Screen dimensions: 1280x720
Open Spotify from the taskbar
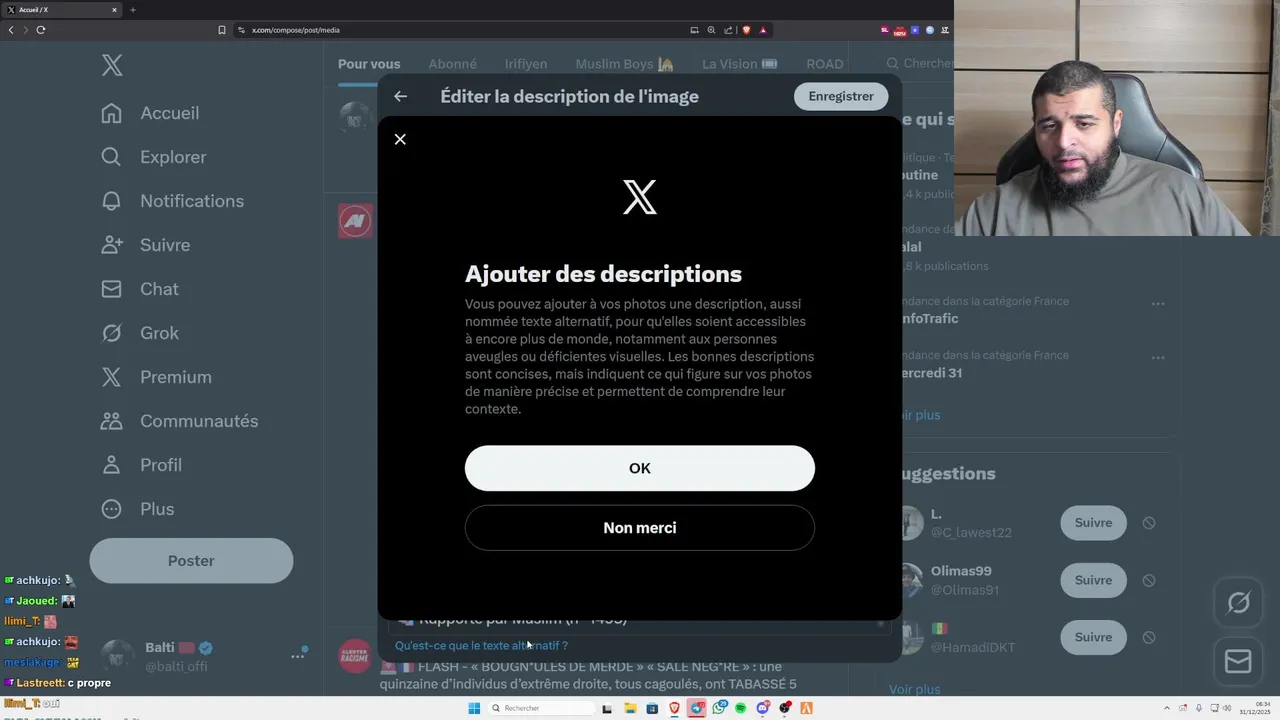tap(741, 708)
